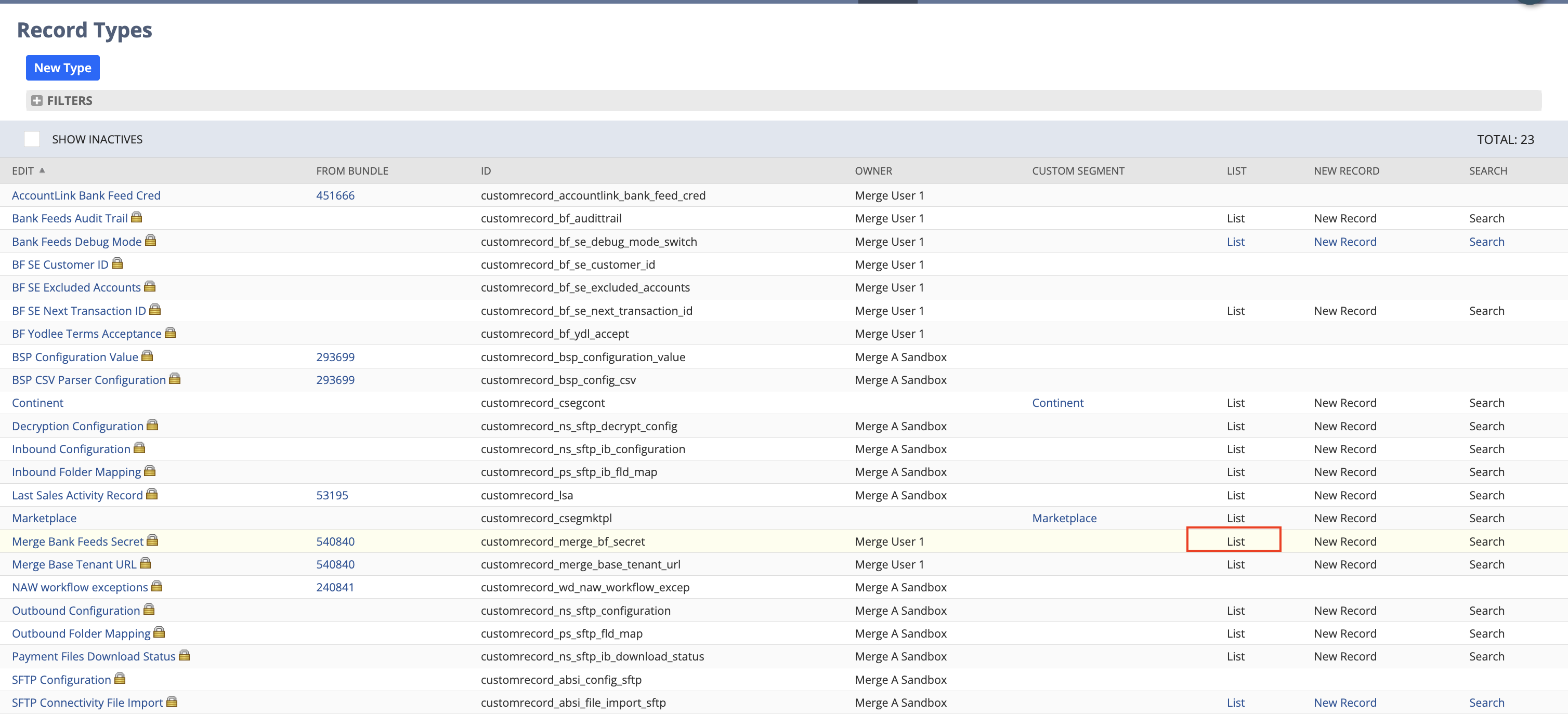1568x714 pixels.
Task: Enable the Show Inactives checkbox
Action: [32, 139]
